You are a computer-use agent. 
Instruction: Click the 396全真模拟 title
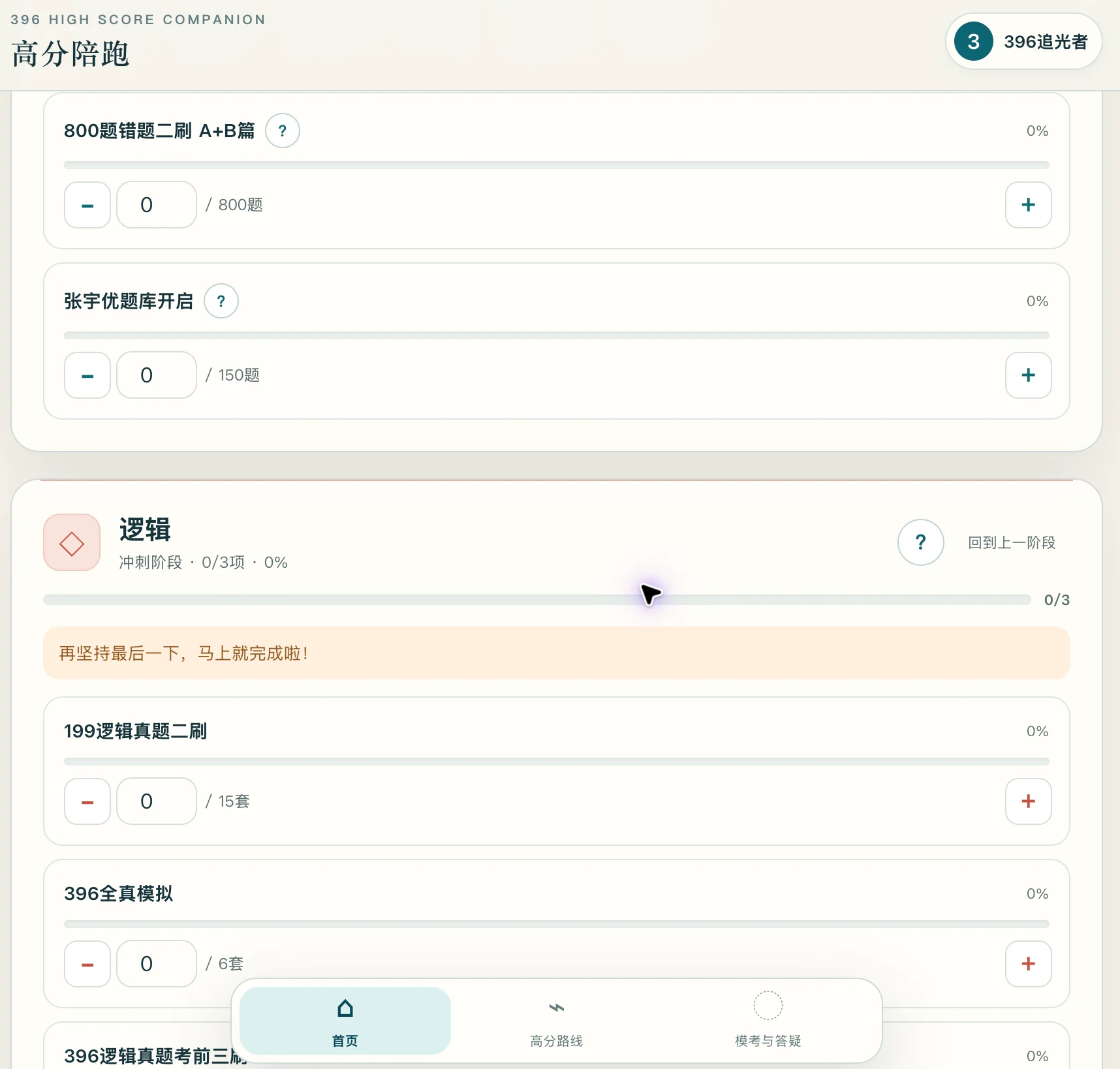[119, 893]
